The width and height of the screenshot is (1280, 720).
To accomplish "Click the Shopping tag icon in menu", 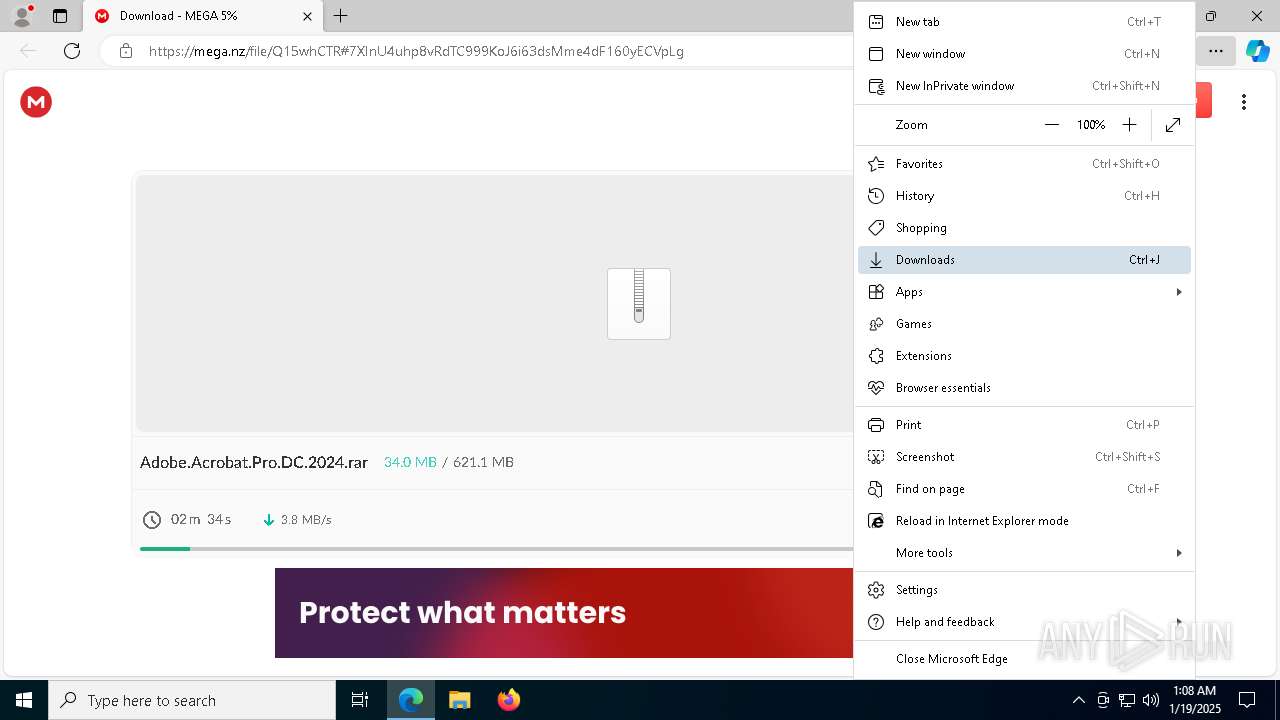I will tap(876, 228).
